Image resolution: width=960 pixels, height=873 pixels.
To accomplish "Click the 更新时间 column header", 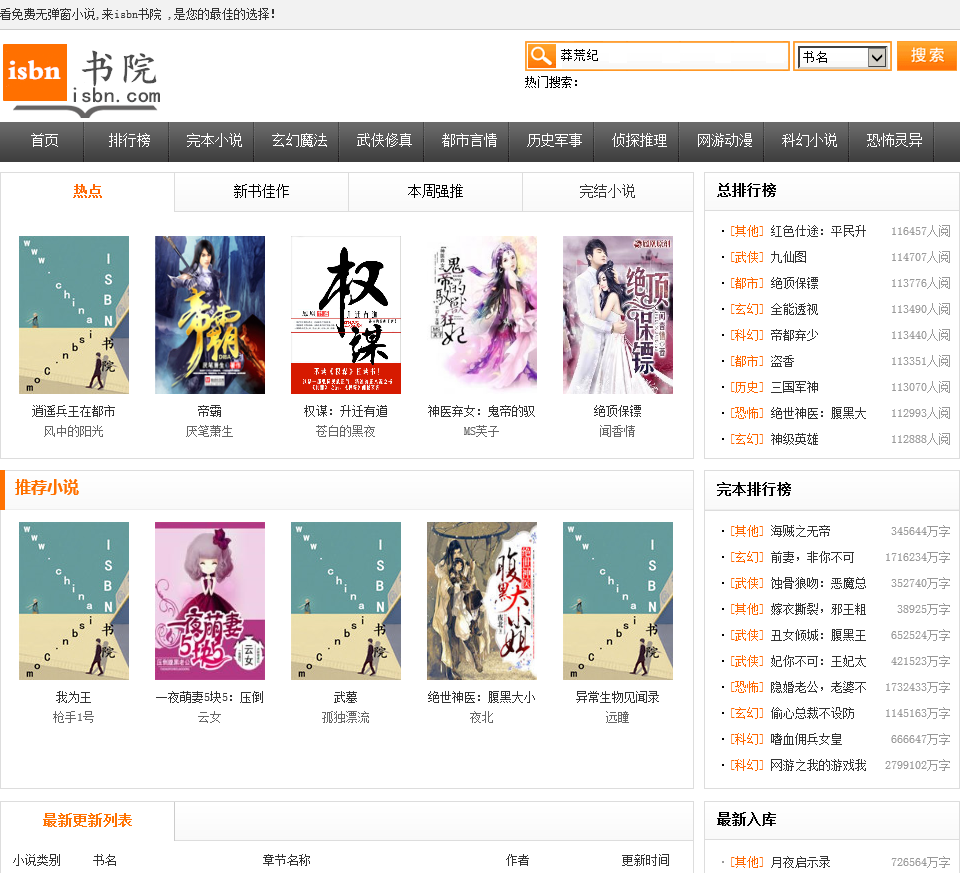I will point(645,860).
